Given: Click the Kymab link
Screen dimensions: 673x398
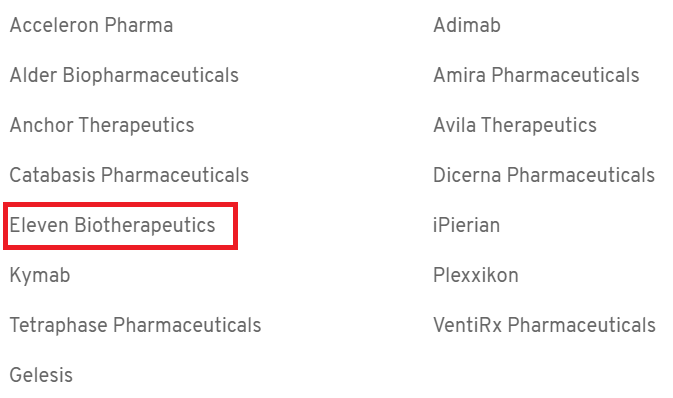Looking at the screenshot, I should click(40, 276).
